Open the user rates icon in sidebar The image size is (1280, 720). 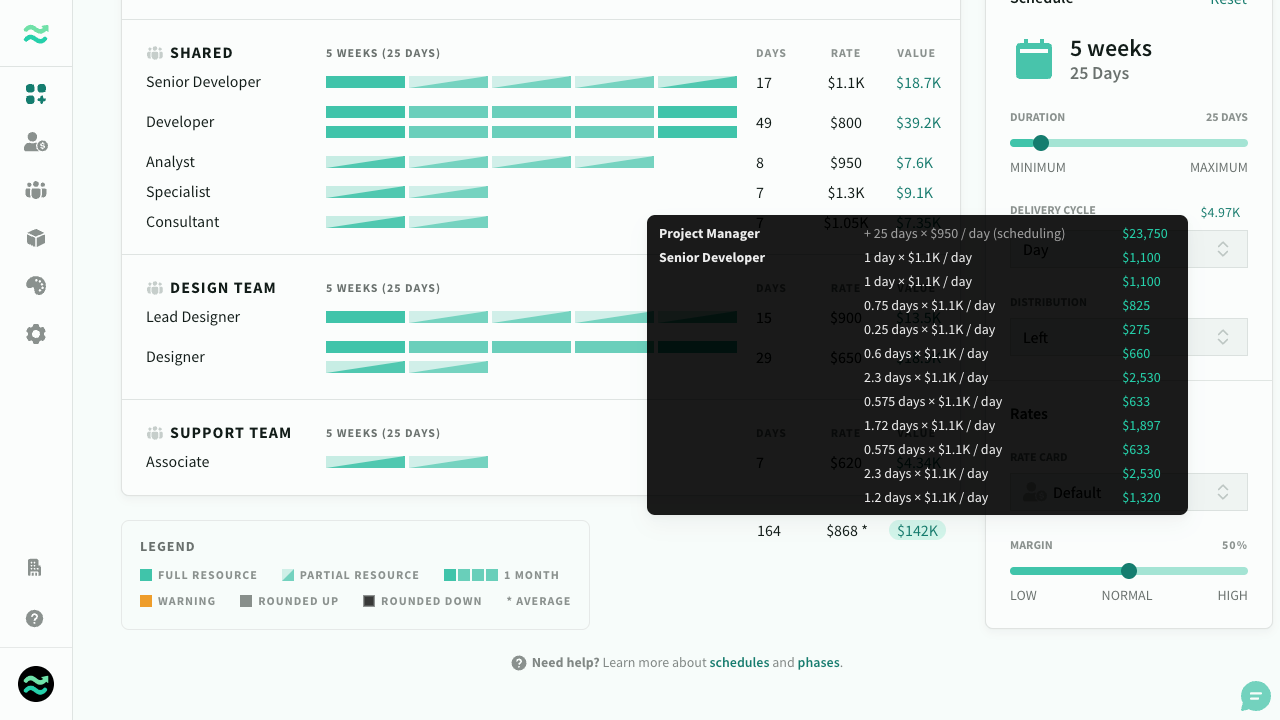point(36,142)
